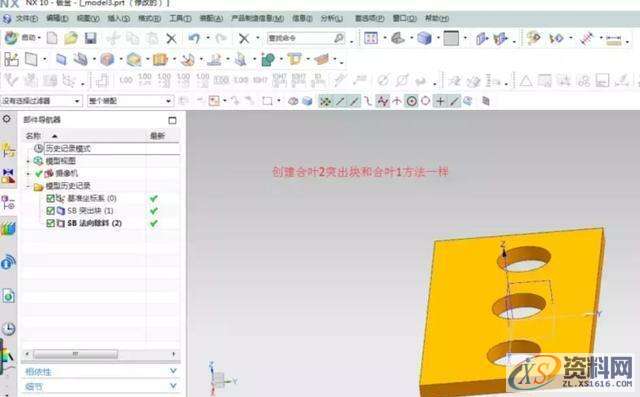Click the Fit view icon
This screenshot has width=640, height=397.
(371, 38)
